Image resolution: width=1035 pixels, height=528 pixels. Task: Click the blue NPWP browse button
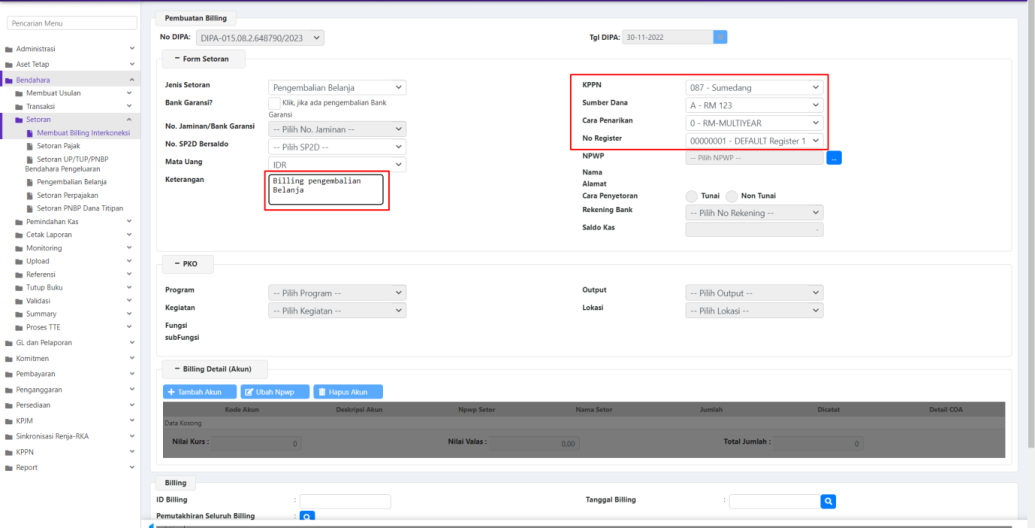pos(834,158)
